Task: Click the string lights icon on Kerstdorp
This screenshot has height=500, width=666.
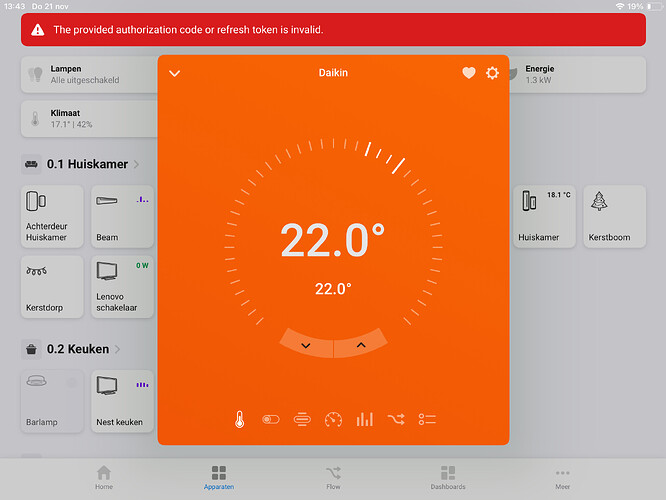Action: point(37,271)
